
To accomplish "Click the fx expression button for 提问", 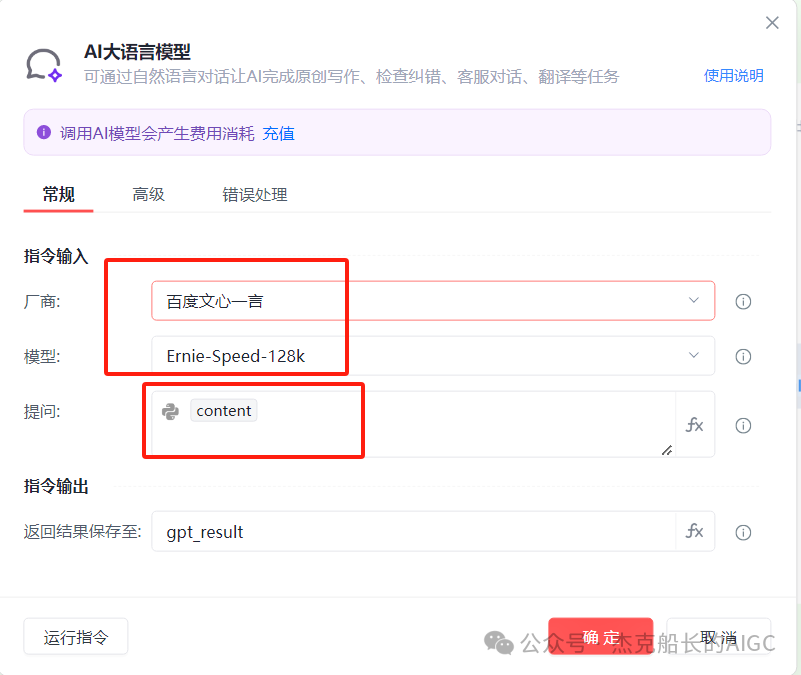I will pos(694,425).
